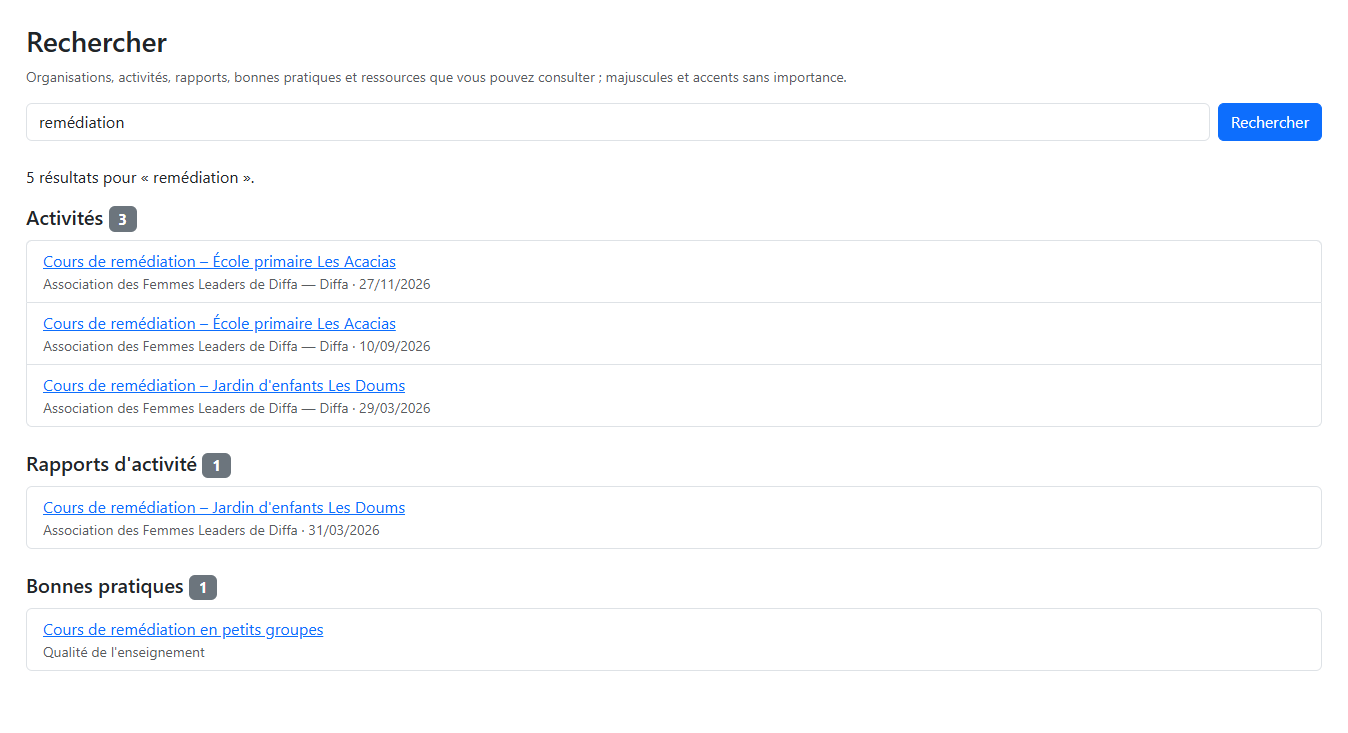Open the Acacias activity dated 10/09/2026
Screen dimensions: 1348x733
219,324
